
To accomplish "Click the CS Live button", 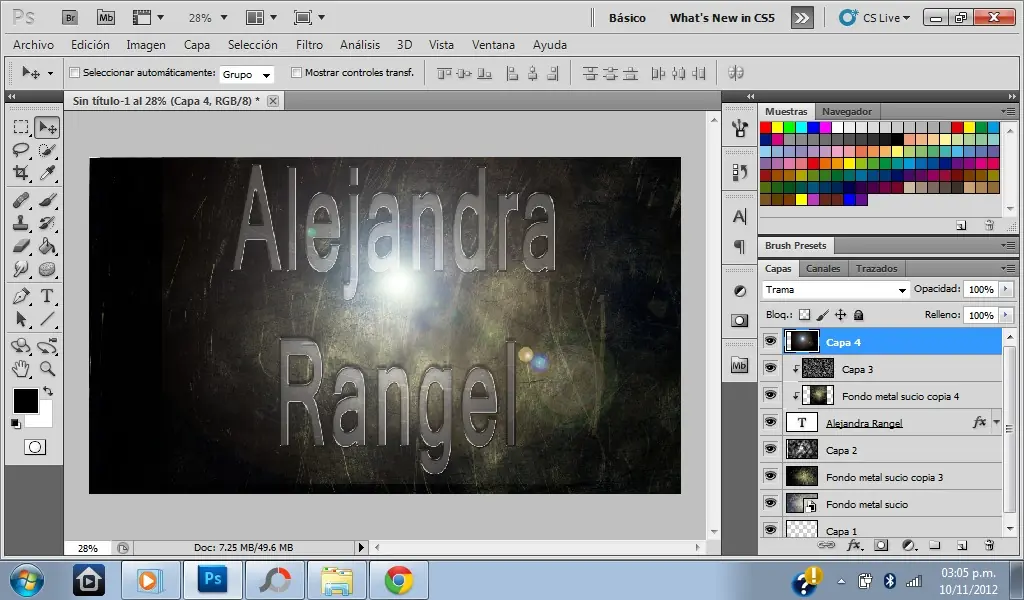I will [x=874, y=17].
